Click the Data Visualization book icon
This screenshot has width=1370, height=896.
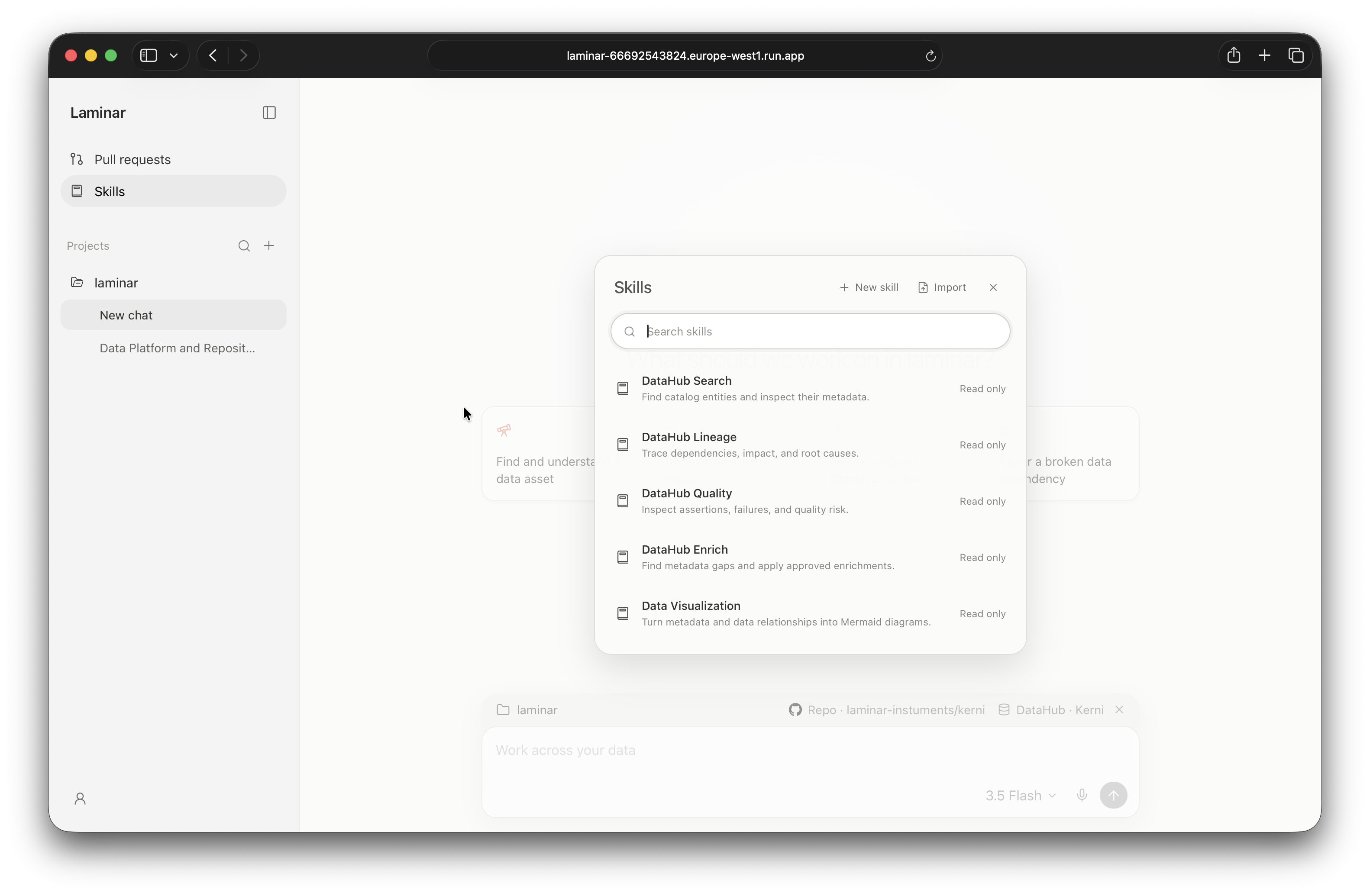point(622,613)
